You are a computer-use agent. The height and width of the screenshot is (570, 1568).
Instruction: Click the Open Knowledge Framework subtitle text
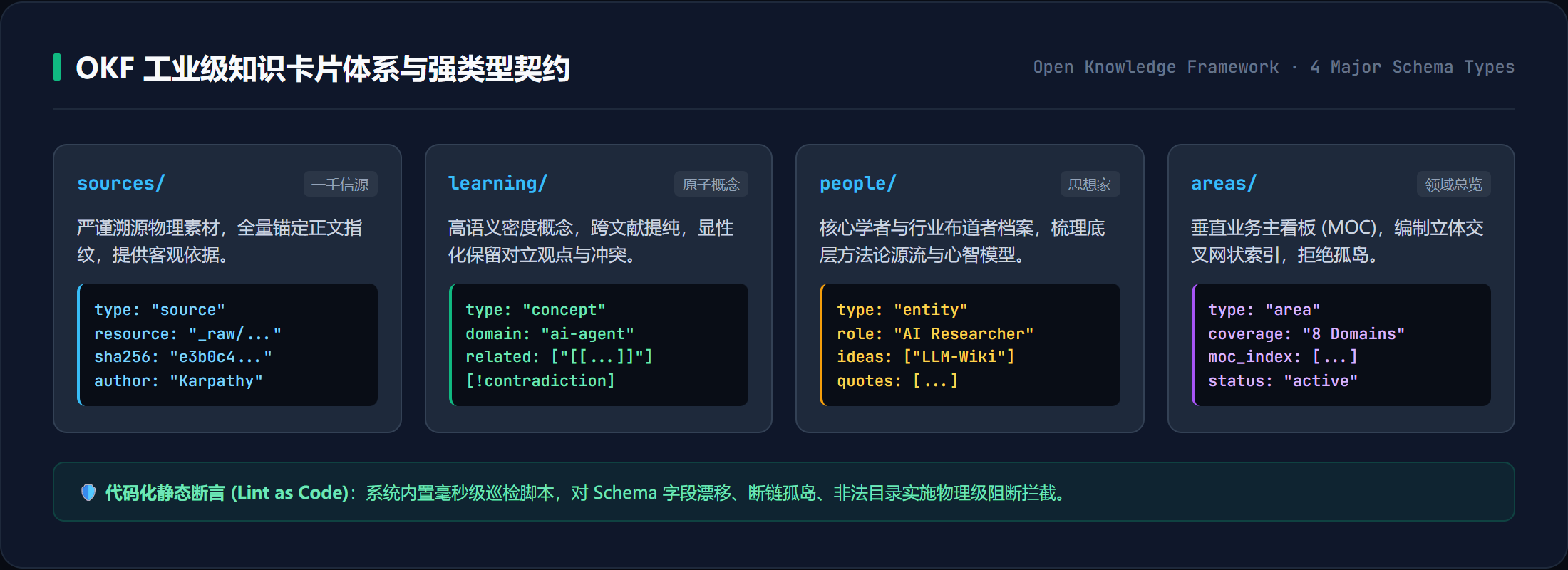tap(1274, 67)
